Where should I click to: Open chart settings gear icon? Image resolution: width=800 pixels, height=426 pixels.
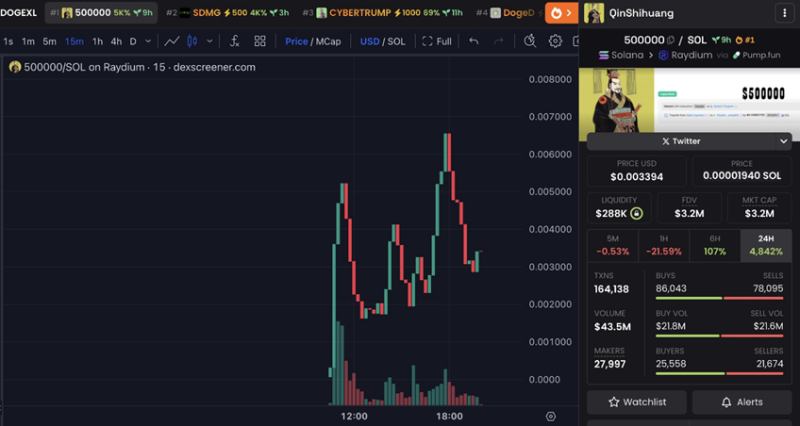pyautogui.click(x=555, y=41)
